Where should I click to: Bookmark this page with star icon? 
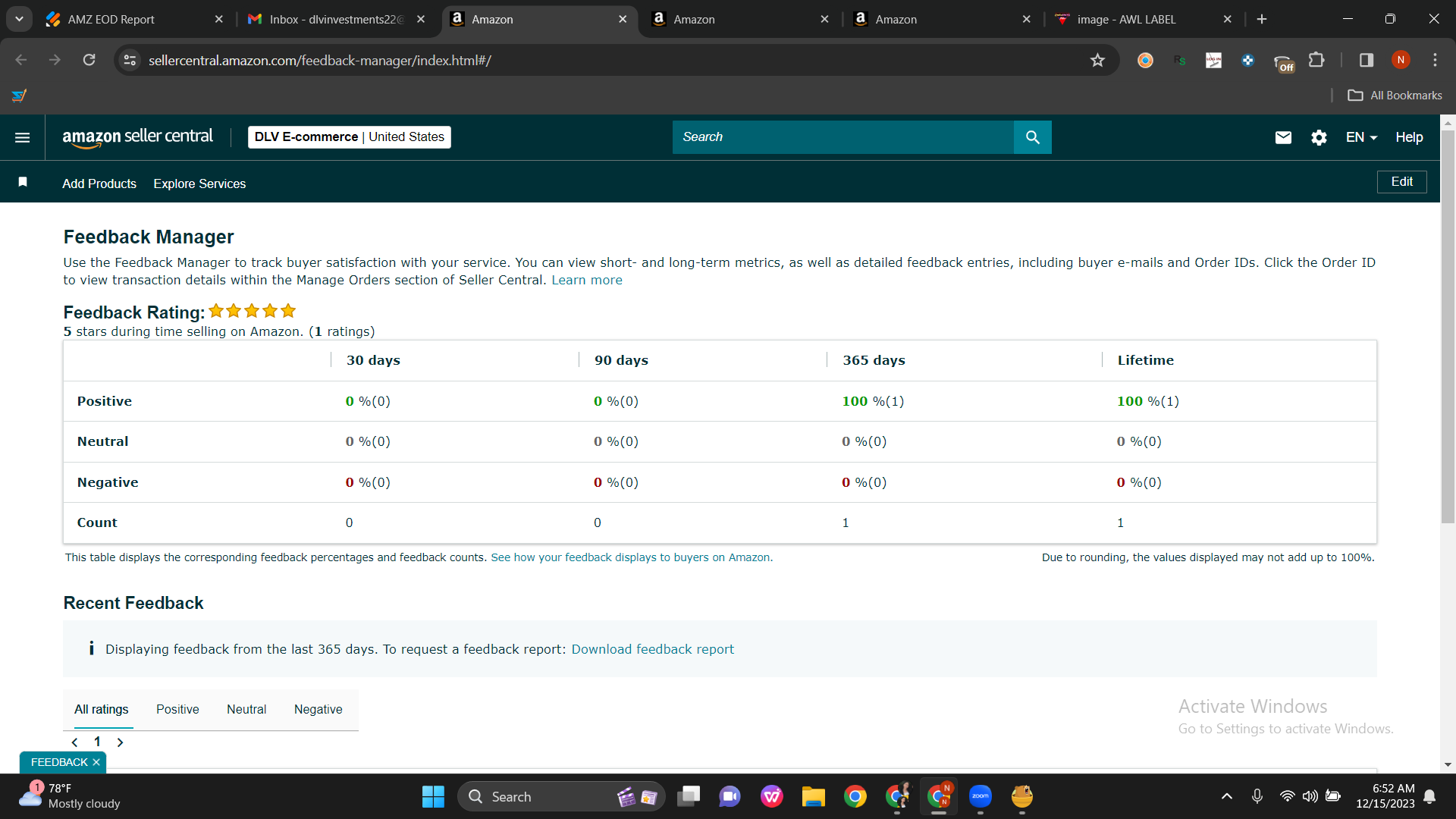tap(1097, 60)
